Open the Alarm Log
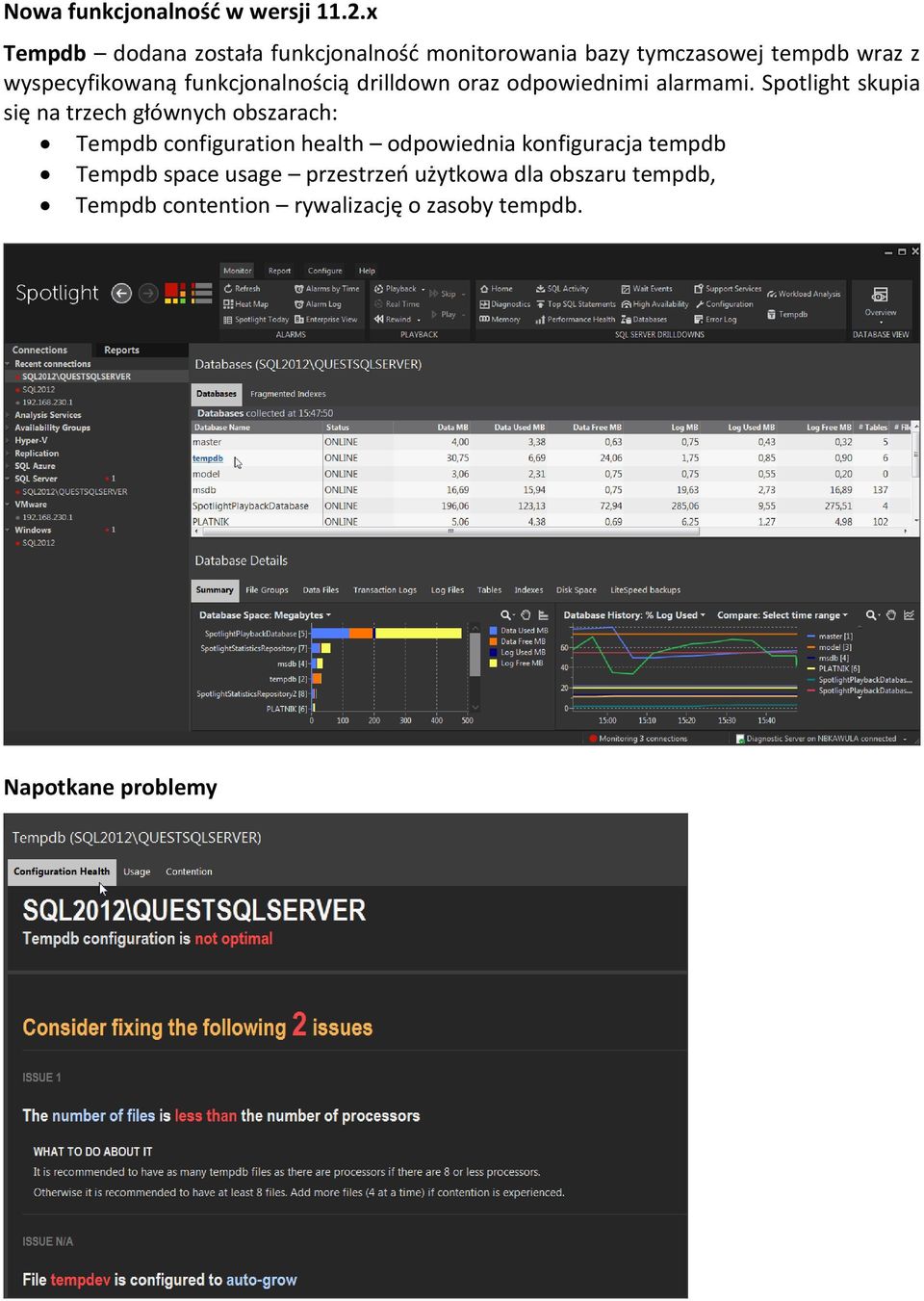Viewport: 924px width, 1301px height. [x=317, y=303]
